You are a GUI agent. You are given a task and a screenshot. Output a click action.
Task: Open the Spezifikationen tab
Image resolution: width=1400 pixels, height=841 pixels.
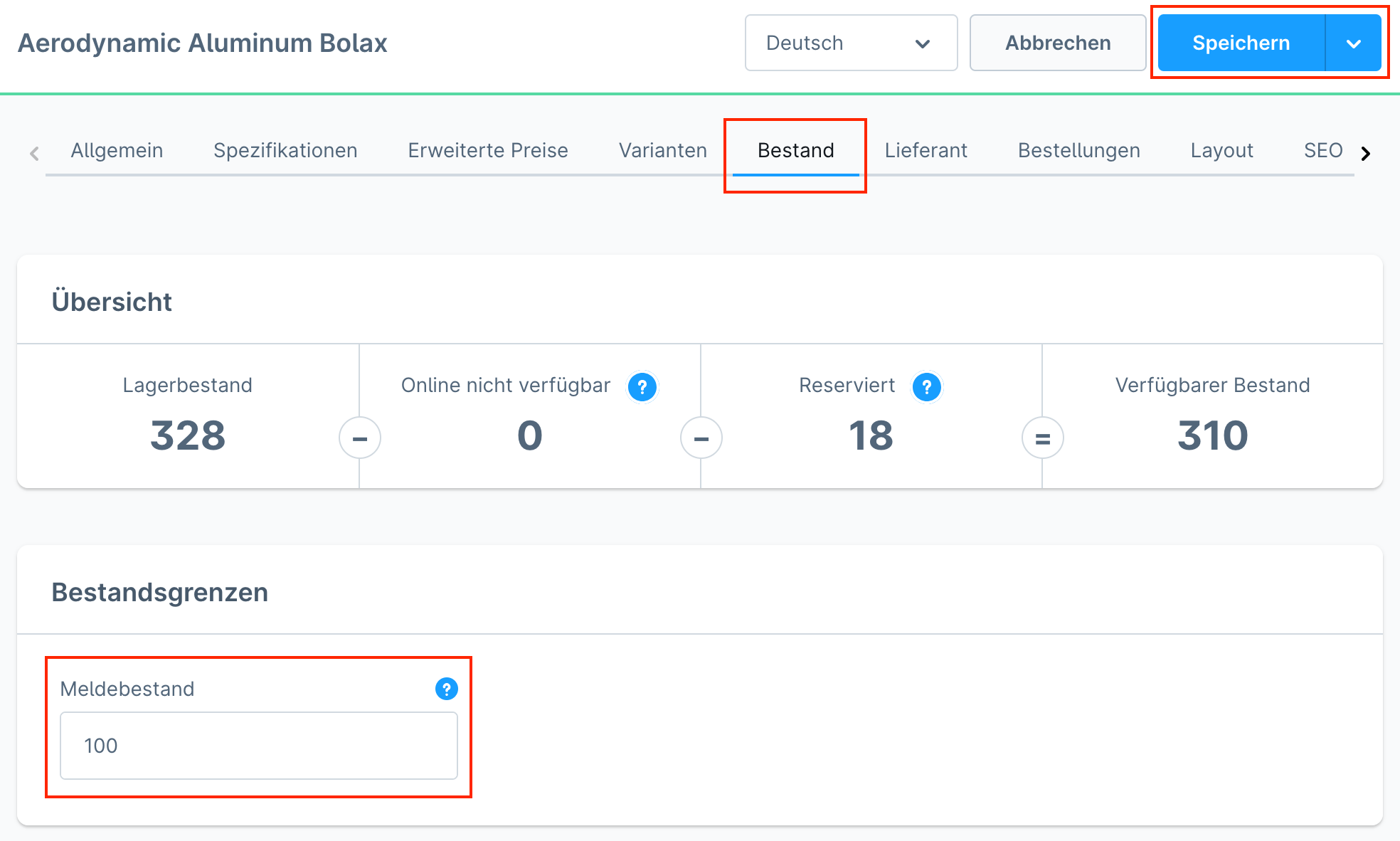tap(285, 151)
